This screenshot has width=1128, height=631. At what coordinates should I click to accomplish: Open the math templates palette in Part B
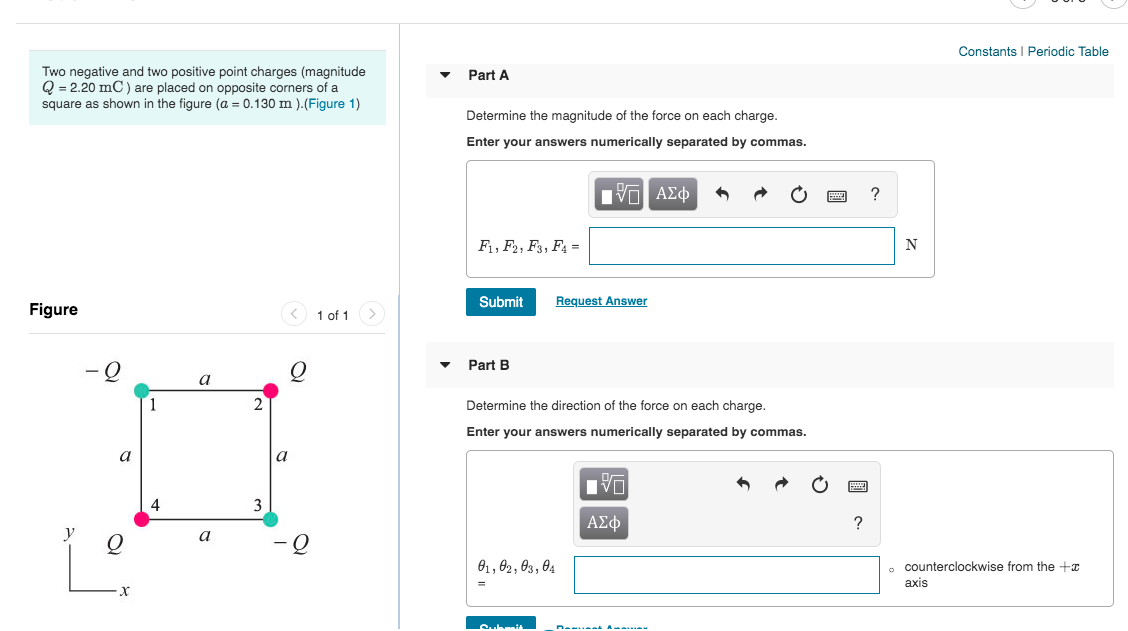pos(603,485)
